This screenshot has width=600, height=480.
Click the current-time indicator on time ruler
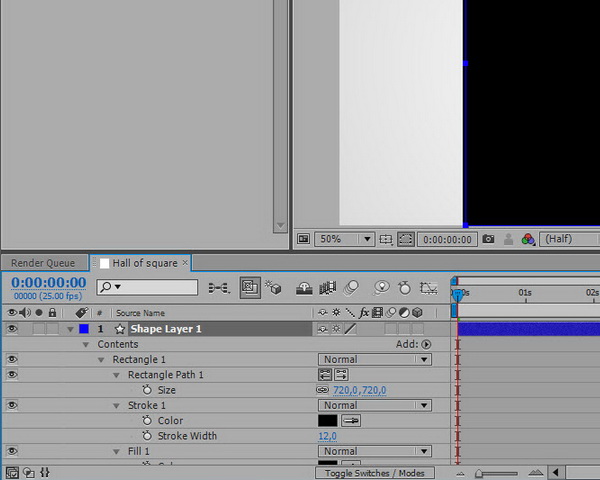click(457, 294)
